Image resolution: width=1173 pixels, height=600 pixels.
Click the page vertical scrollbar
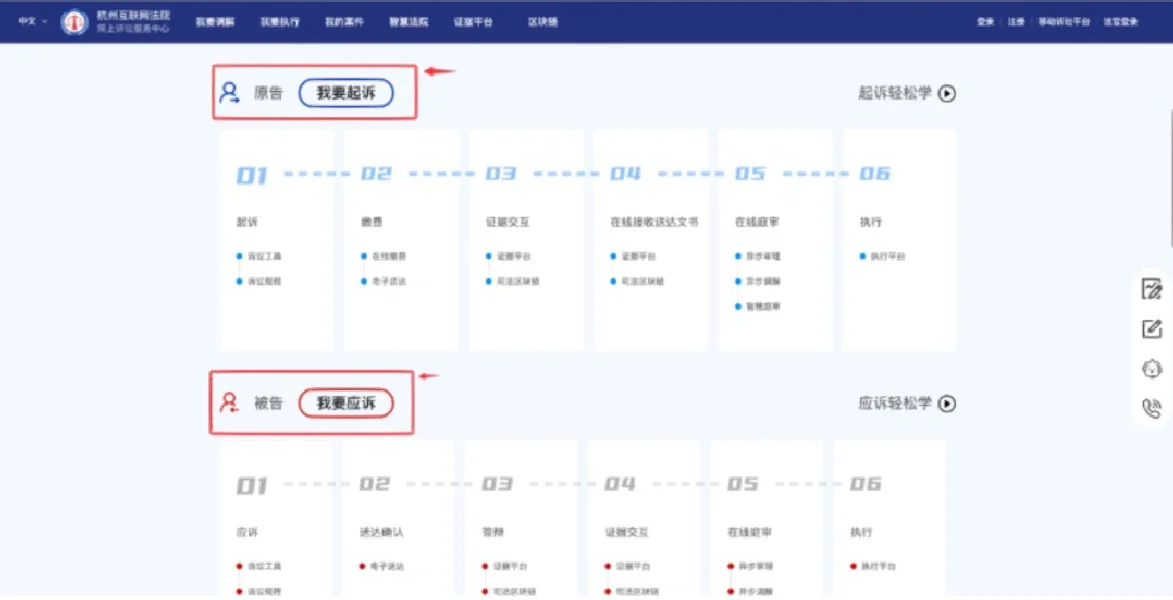(1169, 150)
